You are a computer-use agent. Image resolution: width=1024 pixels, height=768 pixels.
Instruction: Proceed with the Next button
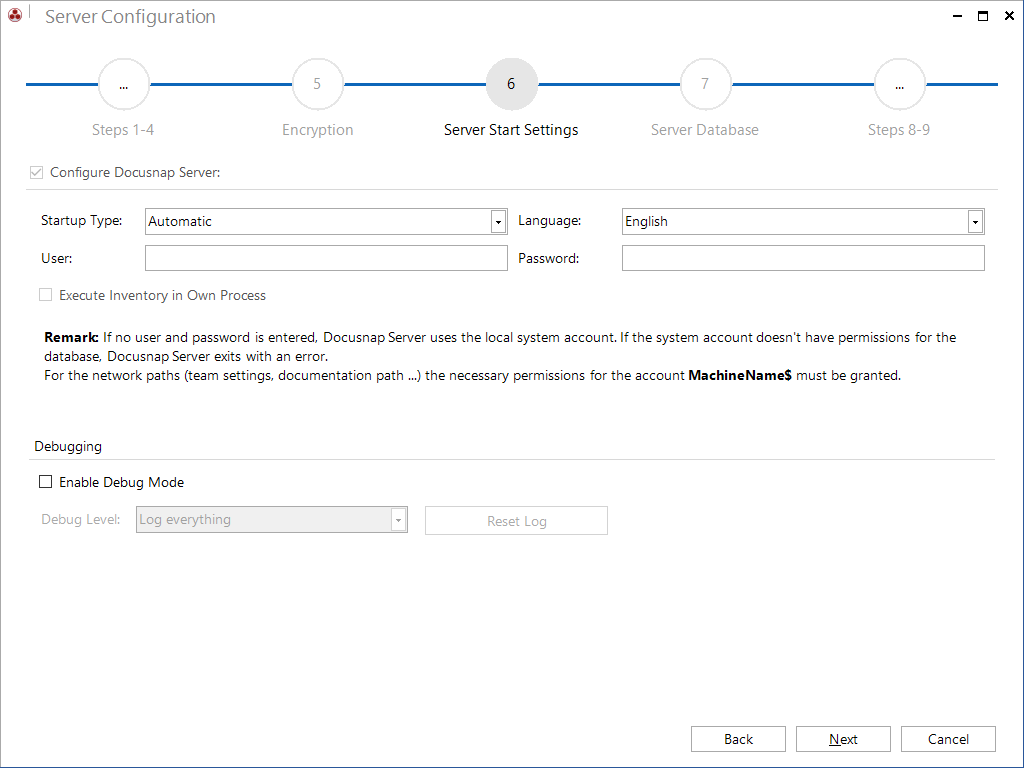point(843,739)
